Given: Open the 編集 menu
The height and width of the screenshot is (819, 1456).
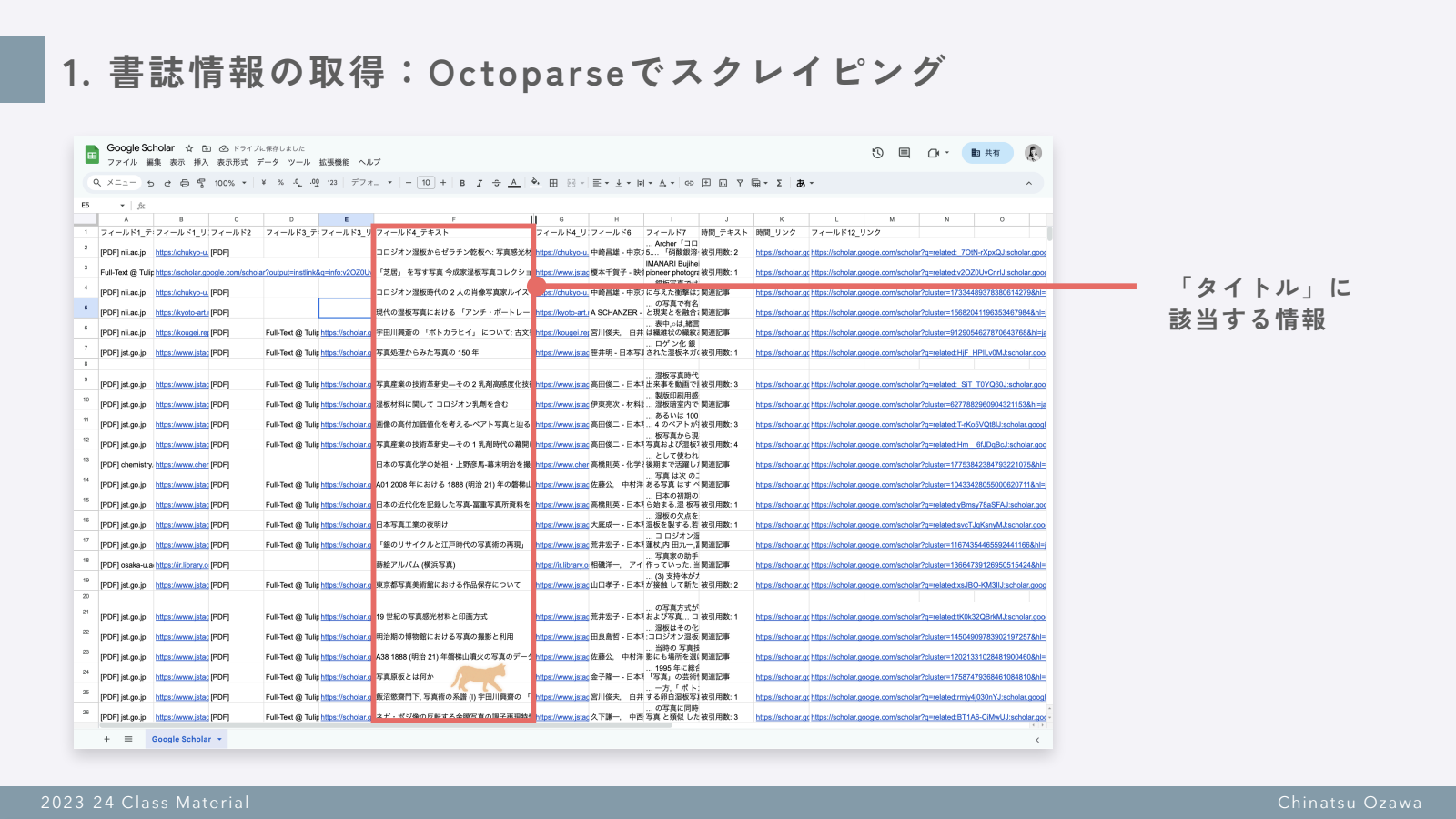Looking at the screenshot, I should tap(154, 163).
